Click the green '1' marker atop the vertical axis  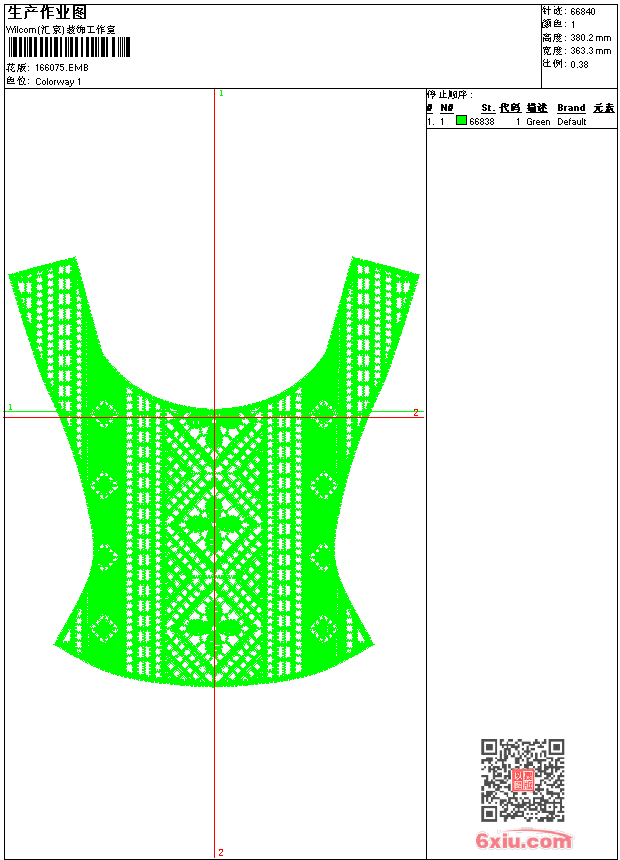[x=221, y=94]
